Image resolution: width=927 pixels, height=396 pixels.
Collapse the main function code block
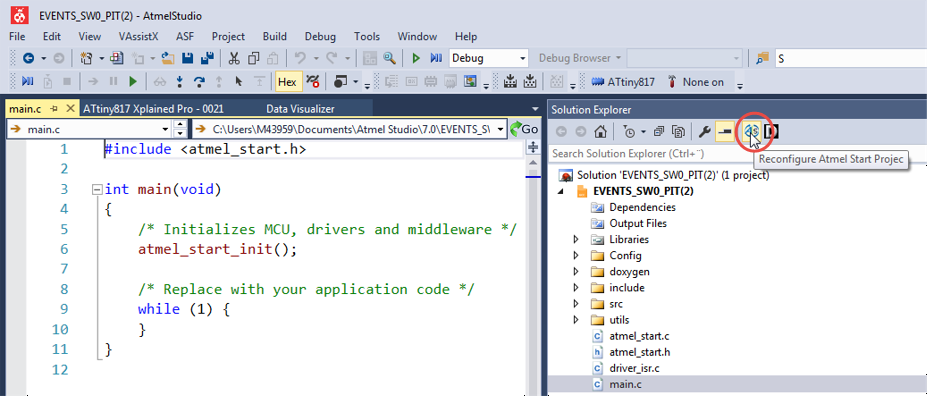97,190
